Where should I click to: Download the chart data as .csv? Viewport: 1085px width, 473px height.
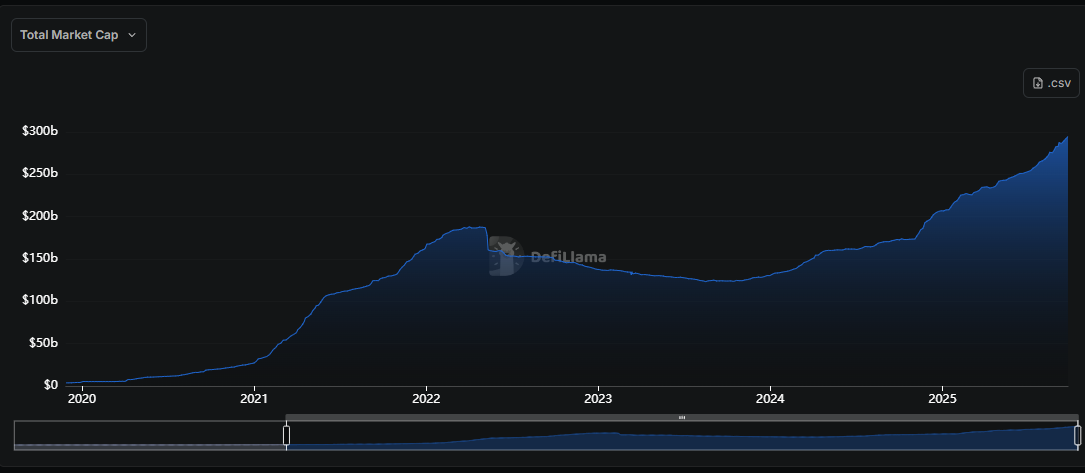1051,83
